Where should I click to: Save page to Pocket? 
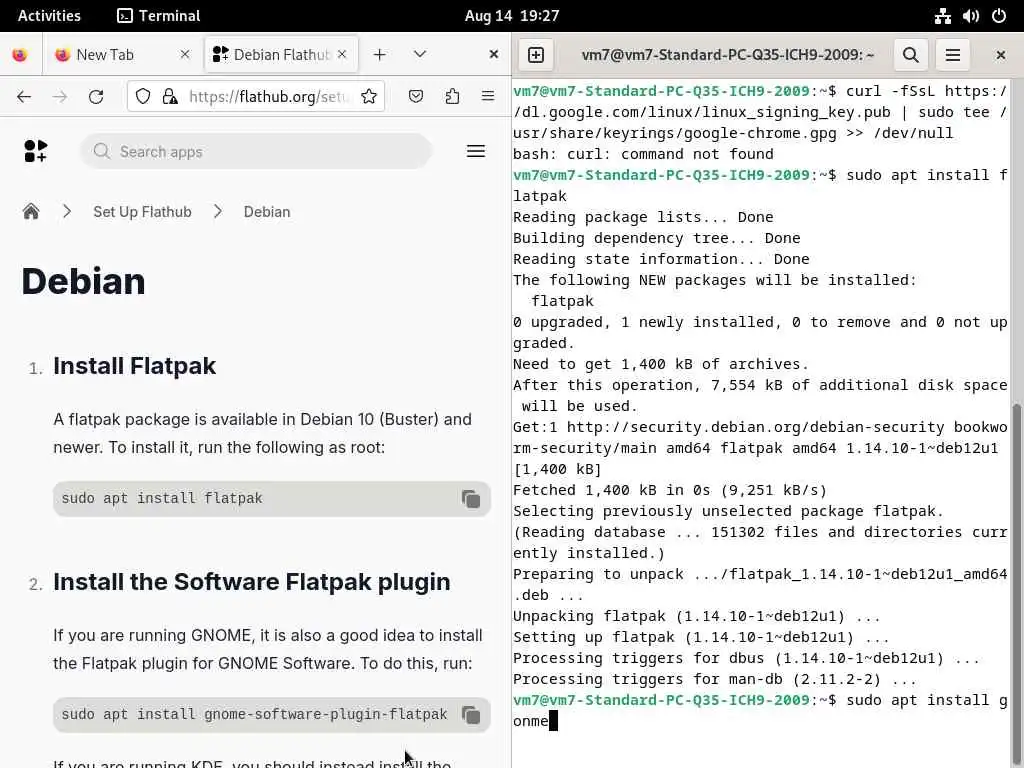(416, 97)
